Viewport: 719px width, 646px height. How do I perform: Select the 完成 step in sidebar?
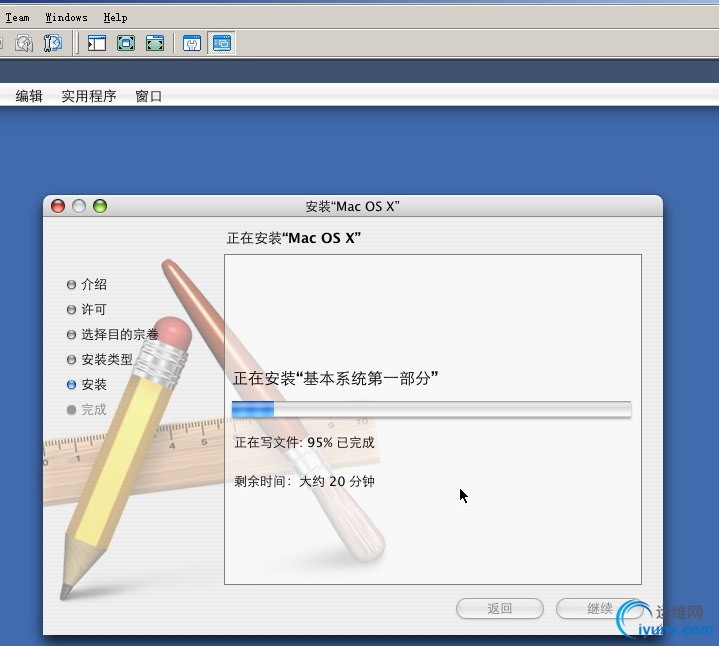(x=87, y=409)
